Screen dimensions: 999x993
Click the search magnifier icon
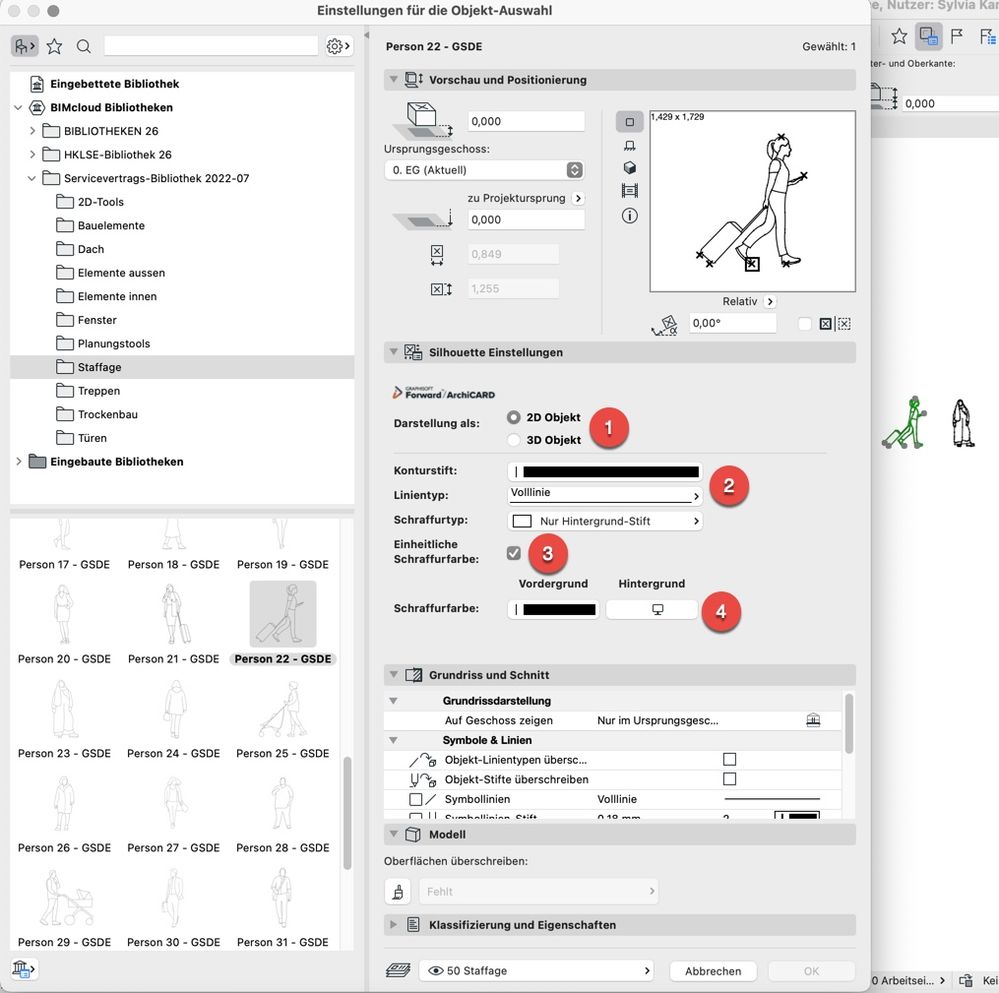(x=83, y=46)
